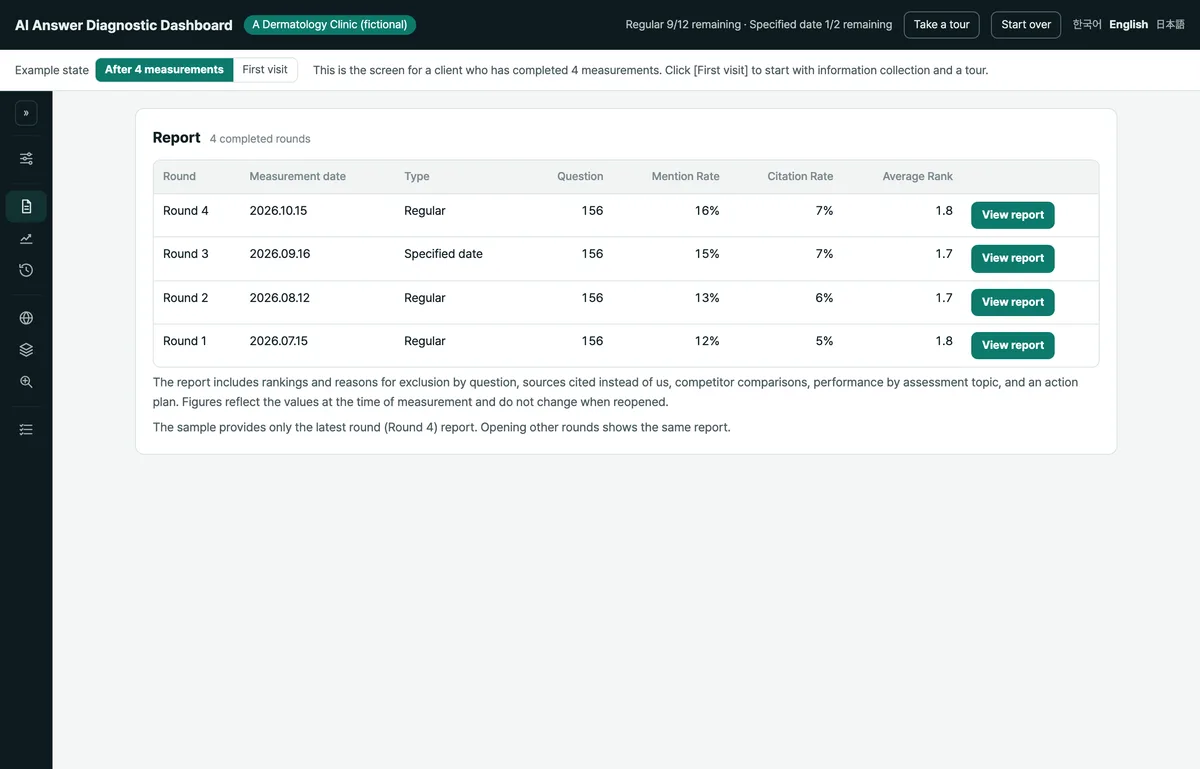Switch example state to First visit
The height and width of the screenshot is (769, 1200).
tap(265, 70)
